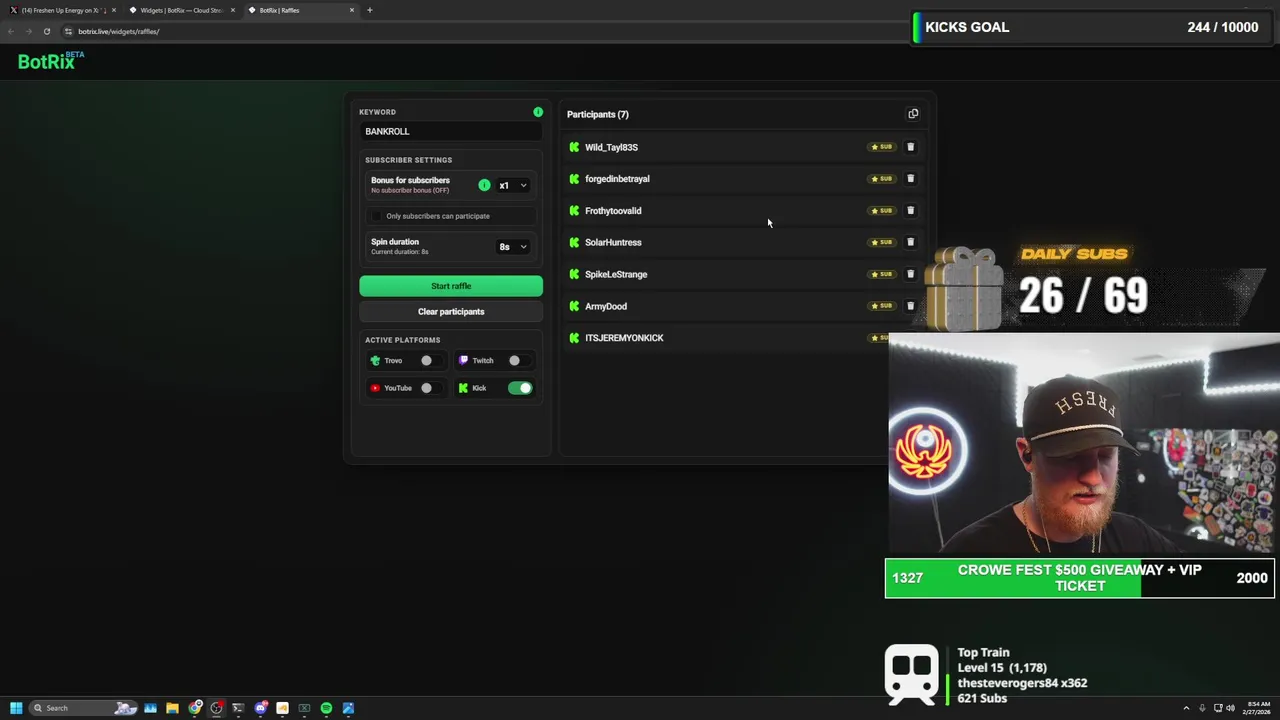Select participant name ArmyDood
Viewport: 1280px width, 720px height.
coord(606,306)
